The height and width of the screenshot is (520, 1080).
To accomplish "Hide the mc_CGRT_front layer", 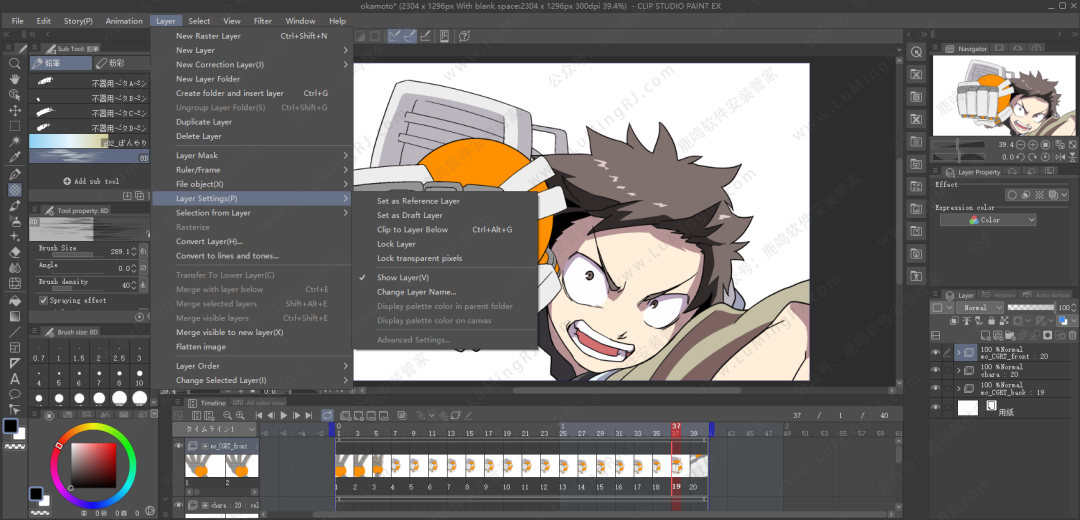I will point(936,353).
